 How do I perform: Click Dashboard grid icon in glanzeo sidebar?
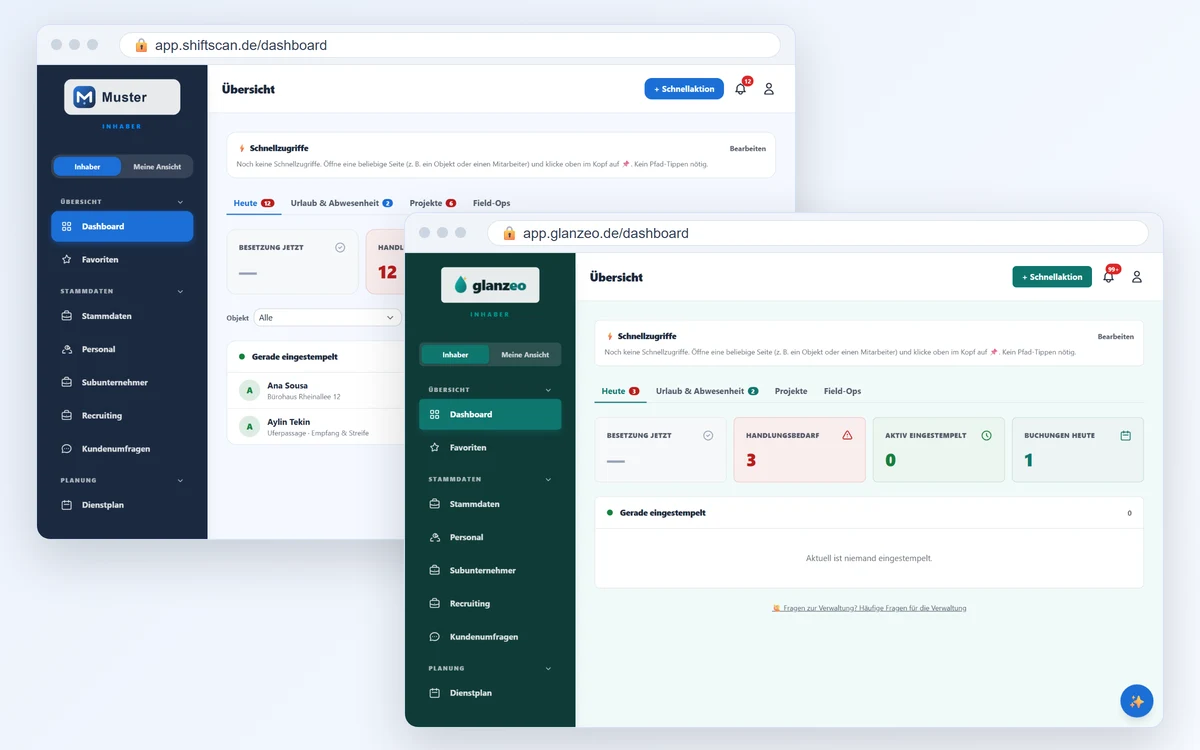[x=434, y=414]
